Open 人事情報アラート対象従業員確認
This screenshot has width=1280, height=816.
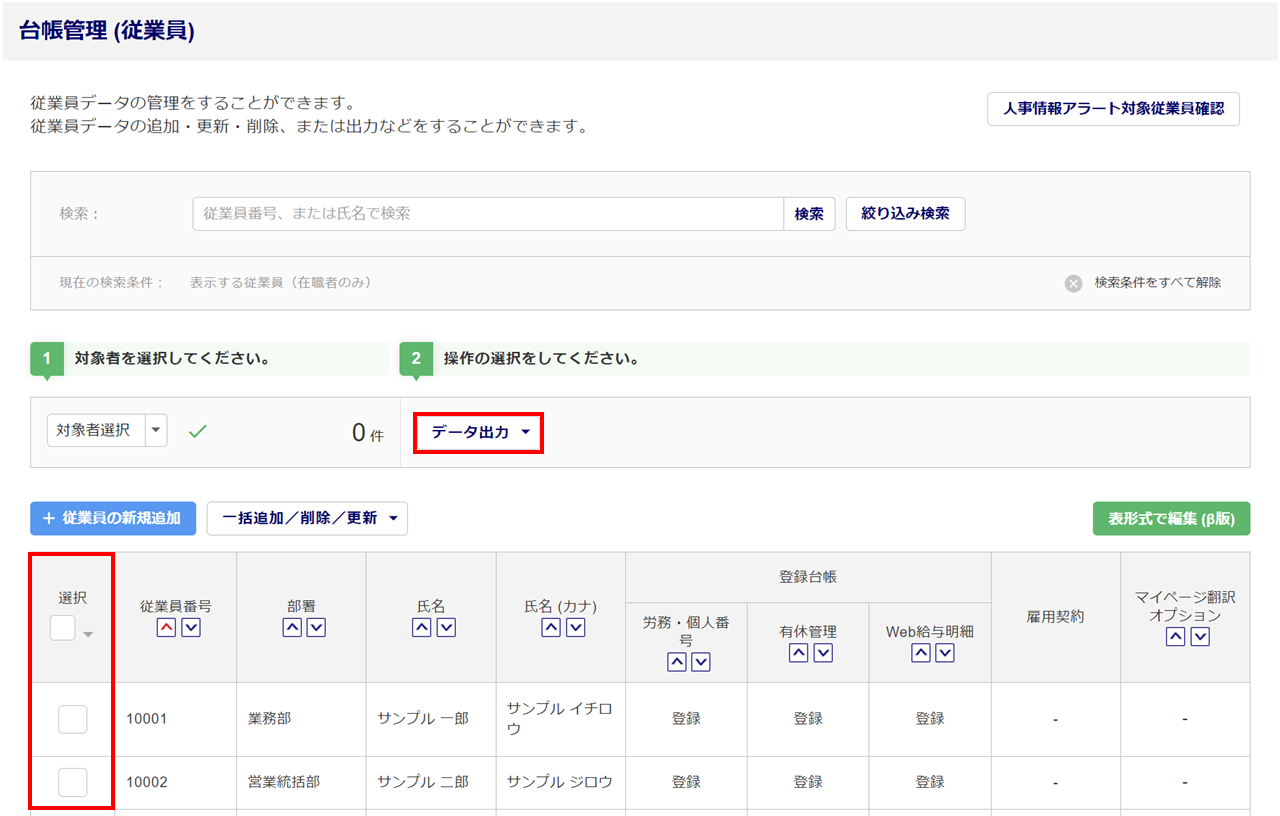click(1113, 109)
